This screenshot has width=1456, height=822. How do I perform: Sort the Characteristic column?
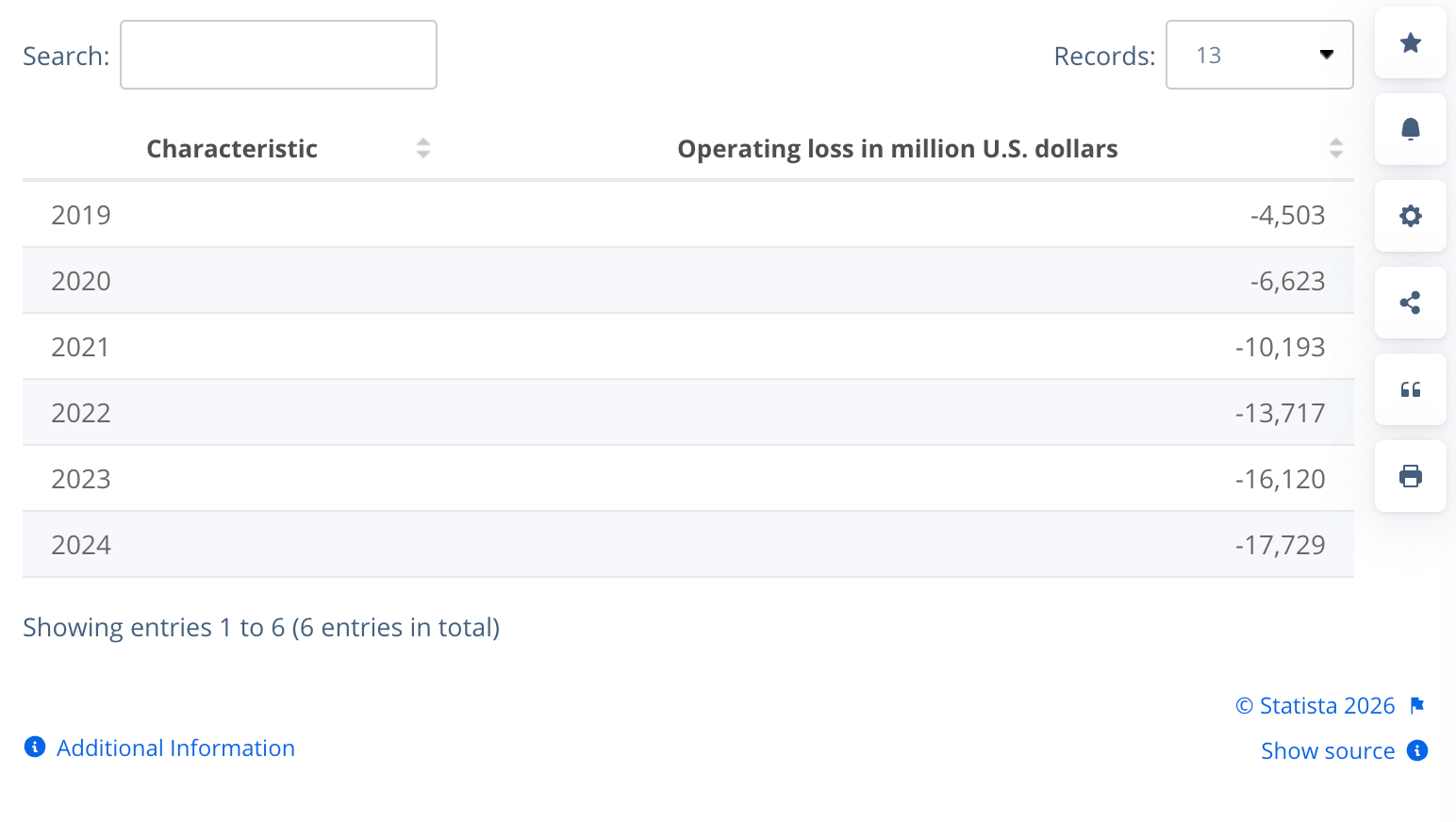click(x=423, y=148)
